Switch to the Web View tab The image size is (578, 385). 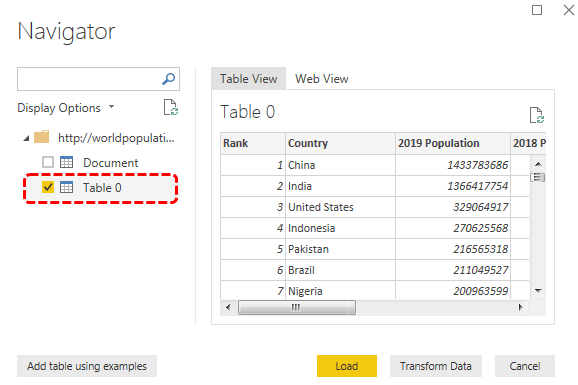pos(321,79)
